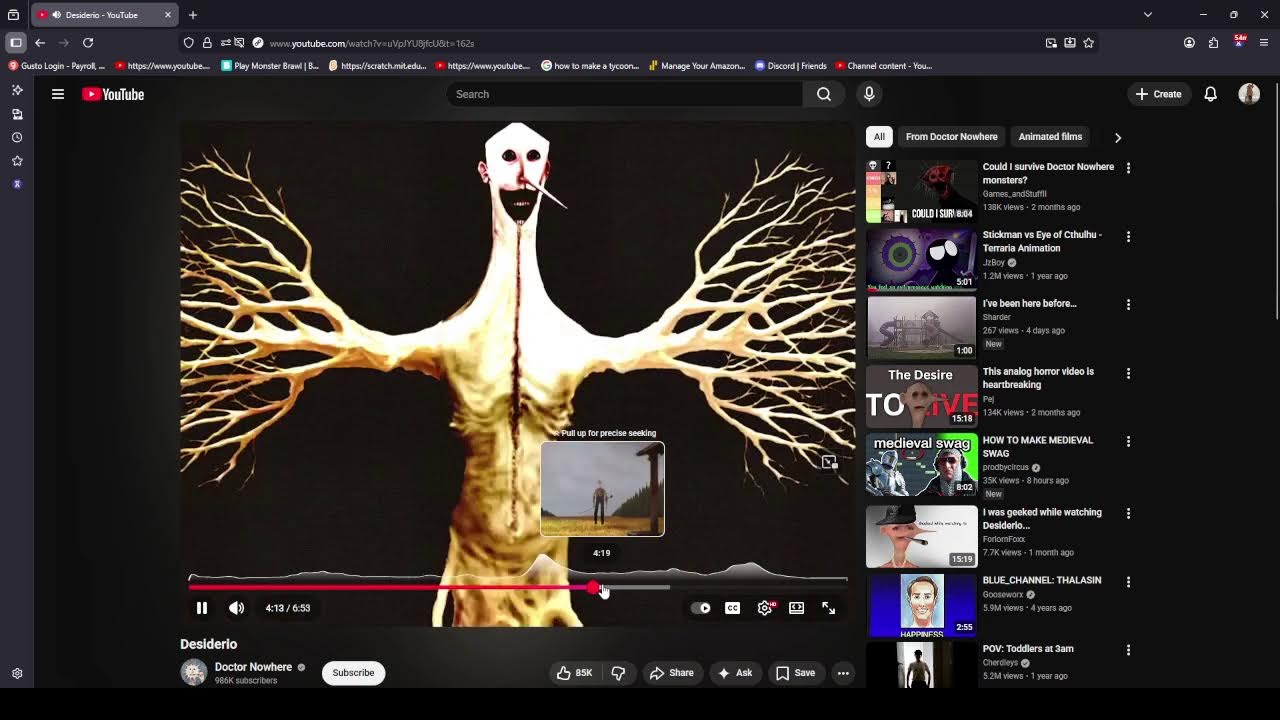The height and width of the screenshot is (720, 1280).
Task: Open the YouTube guide hamburger menu
Action: click(58, 94)
